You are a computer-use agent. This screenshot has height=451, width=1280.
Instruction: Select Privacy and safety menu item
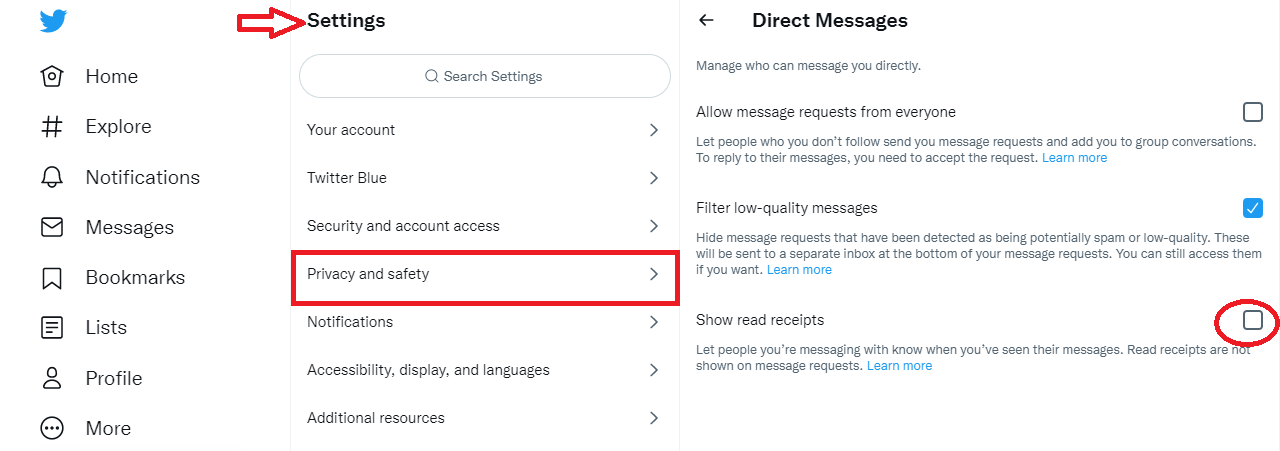(x=485, y=274)
